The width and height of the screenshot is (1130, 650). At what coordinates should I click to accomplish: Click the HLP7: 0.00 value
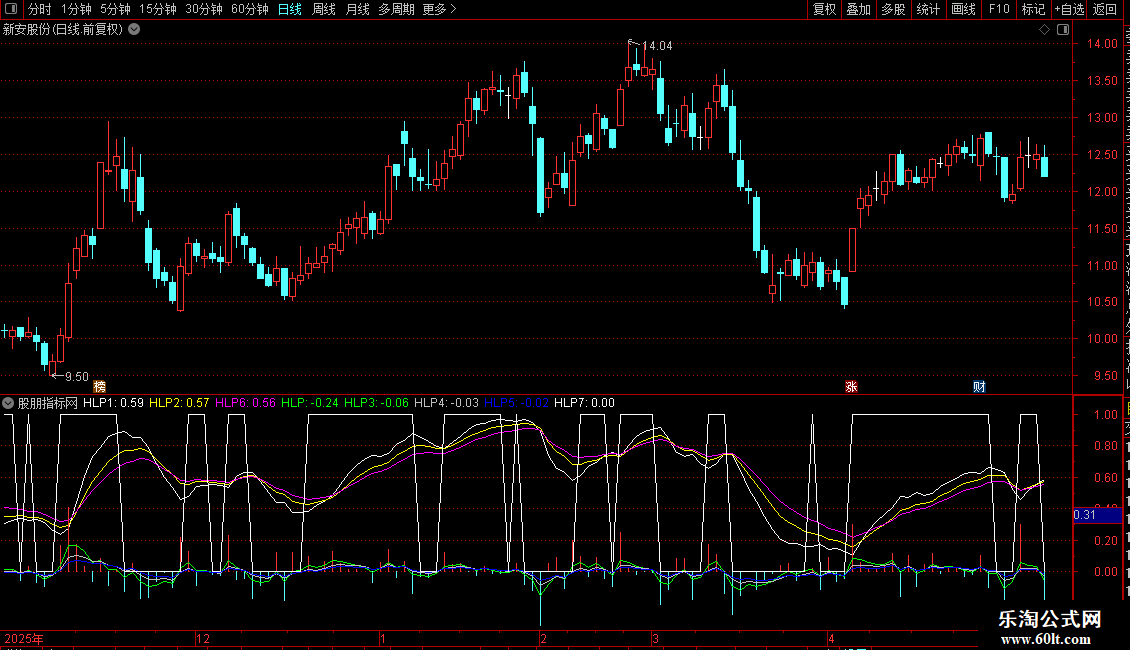coord(584,403)
